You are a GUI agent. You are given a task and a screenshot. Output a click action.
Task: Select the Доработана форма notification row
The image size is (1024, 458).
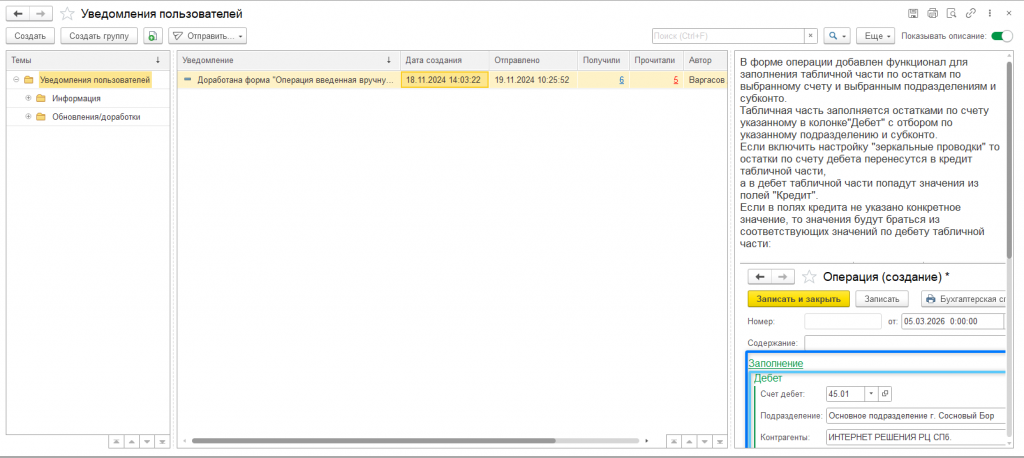452,80
